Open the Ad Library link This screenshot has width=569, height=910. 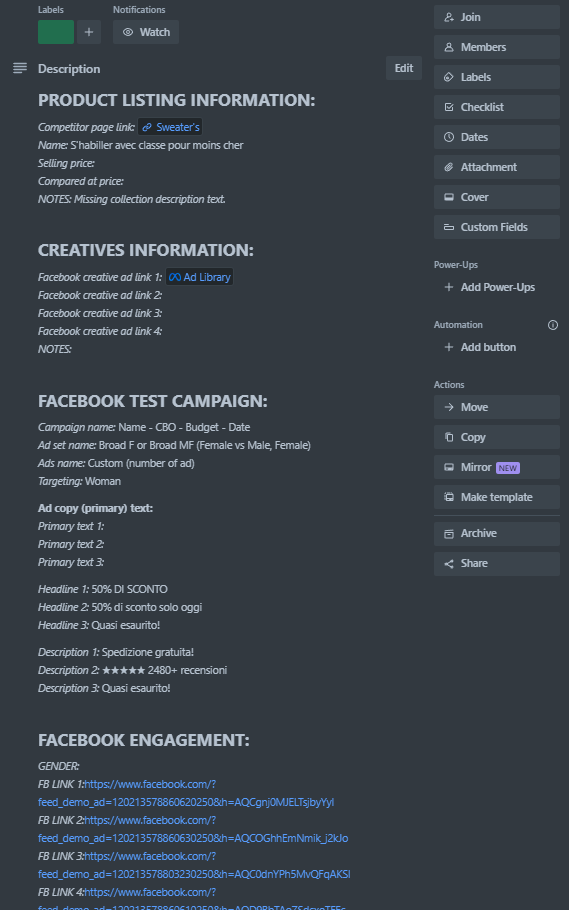(x=200, y=277)
